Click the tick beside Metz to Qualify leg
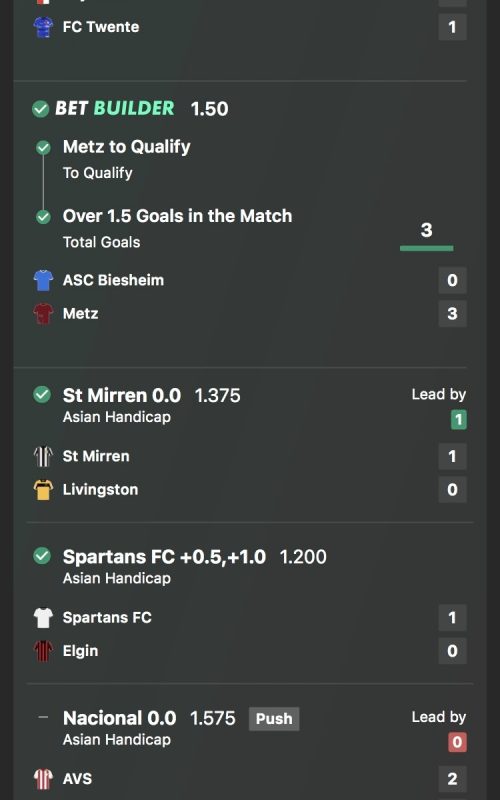Viewport: 500px width, 800px height. (43, 148)
